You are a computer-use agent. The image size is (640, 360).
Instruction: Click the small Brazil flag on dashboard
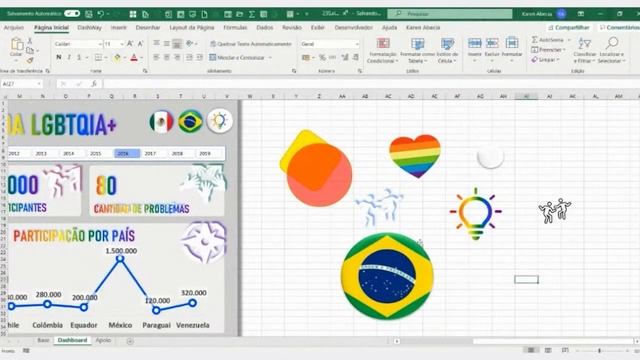(190, 121)
